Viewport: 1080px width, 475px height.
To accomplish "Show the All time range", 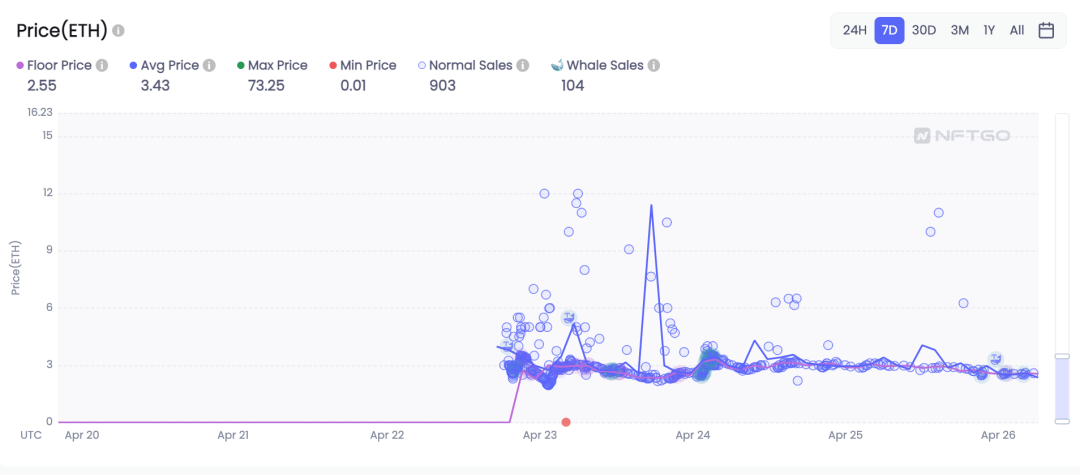I will [1017, 30].
